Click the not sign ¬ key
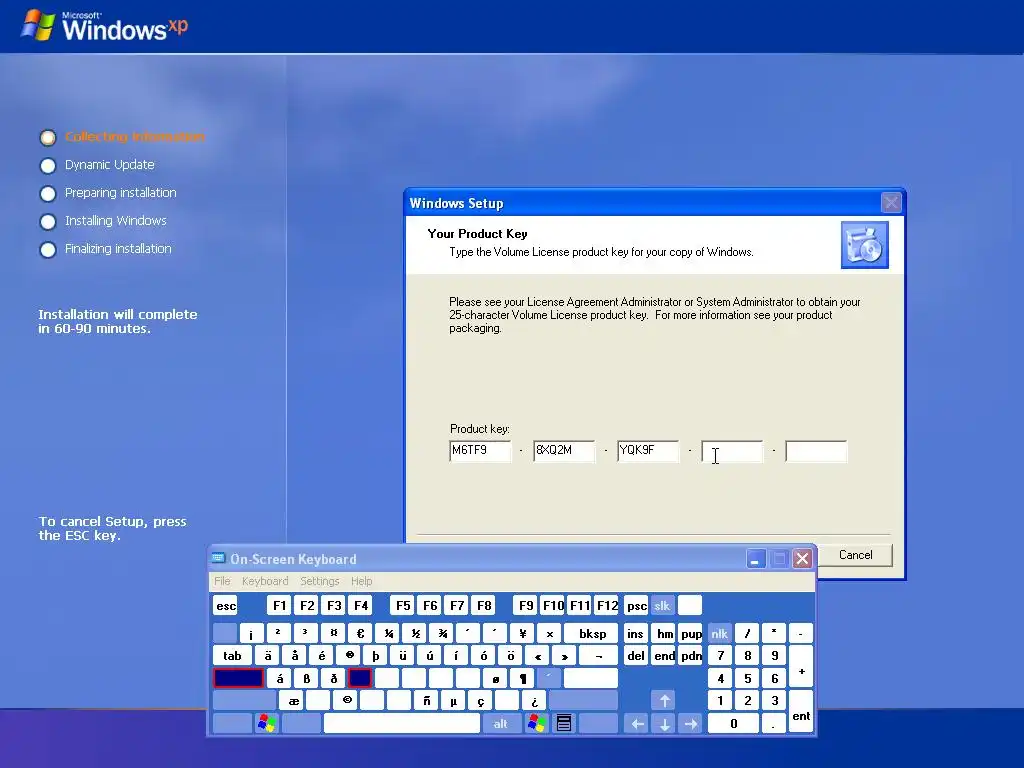This screenshot has height=768, width=1024. [x=598, y=656]
